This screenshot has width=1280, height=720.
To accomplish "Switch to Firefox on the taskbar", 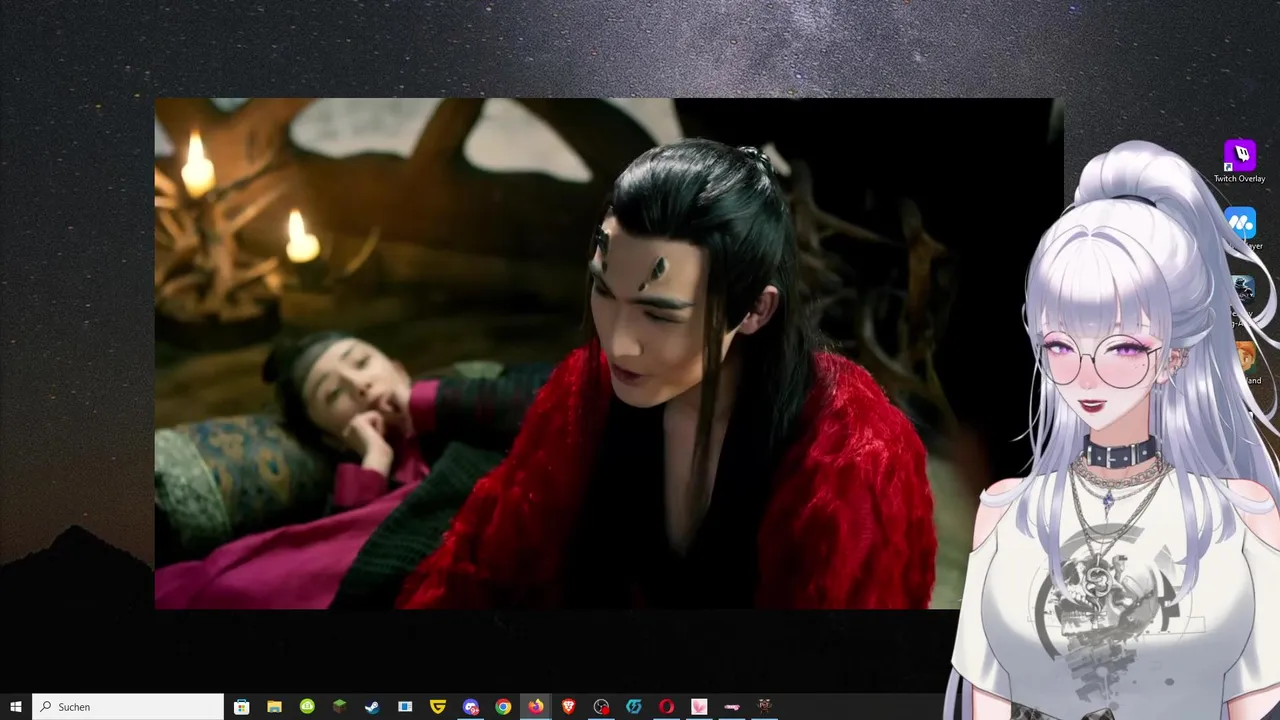I will pyautogui.click(x=536, y=707).
